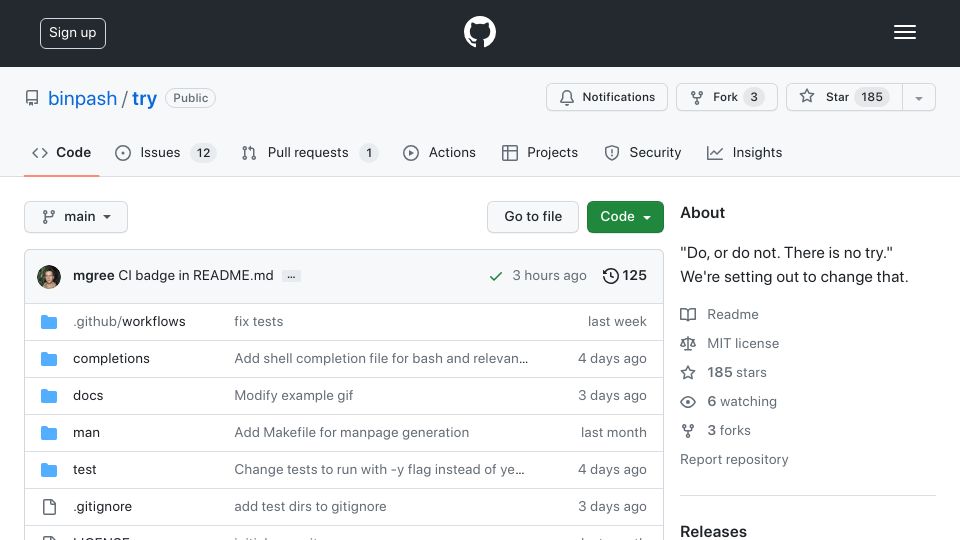Open the green Code dropdown button
Image resolution: width=960 pixels, height=540 pixels.
625,217
